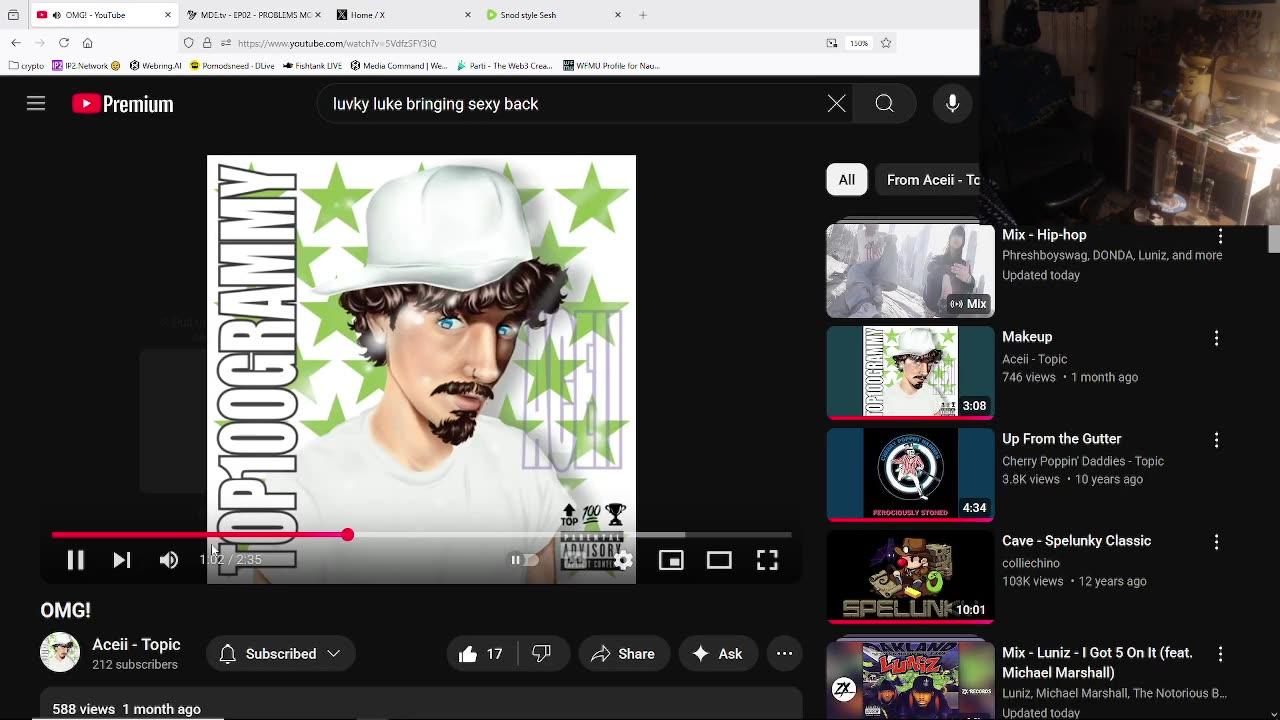Screen dimensions: 1280x720
Task: Skip to the next video
Action: pyautogui.click(x=122, y=560)
